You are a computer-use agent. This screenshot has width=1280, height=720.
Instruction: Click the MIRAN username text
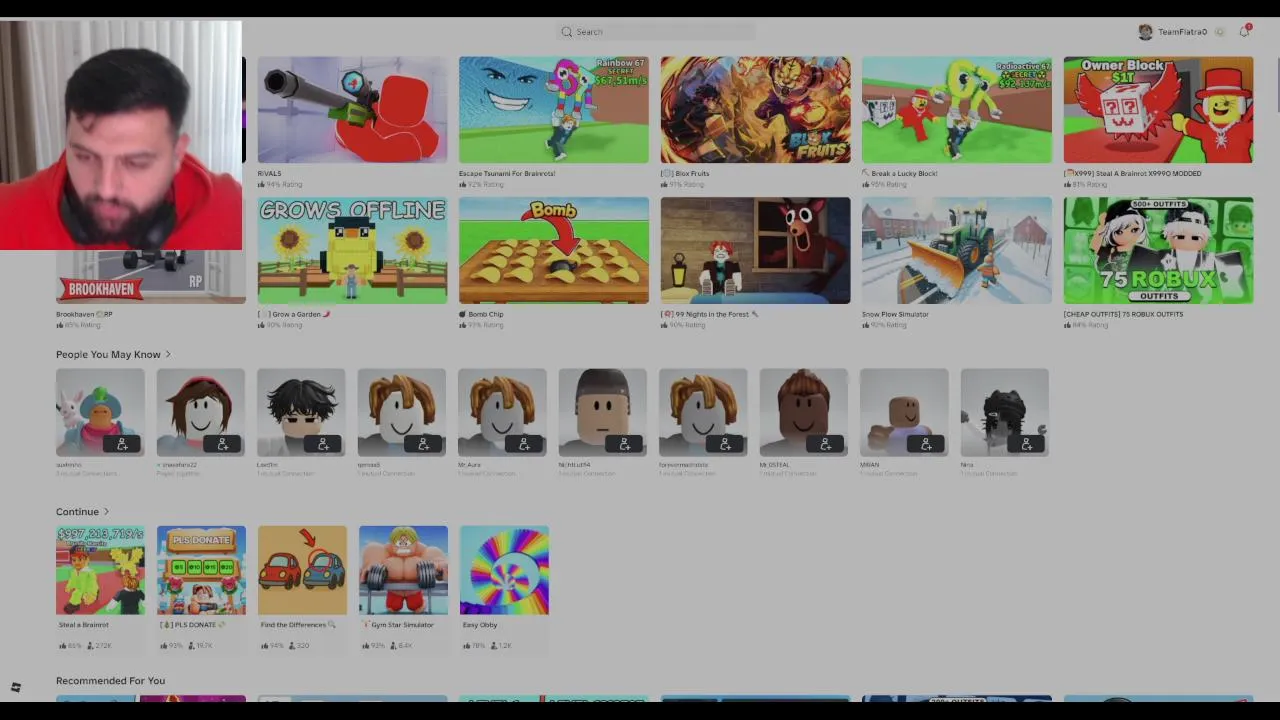coord(870,464)
